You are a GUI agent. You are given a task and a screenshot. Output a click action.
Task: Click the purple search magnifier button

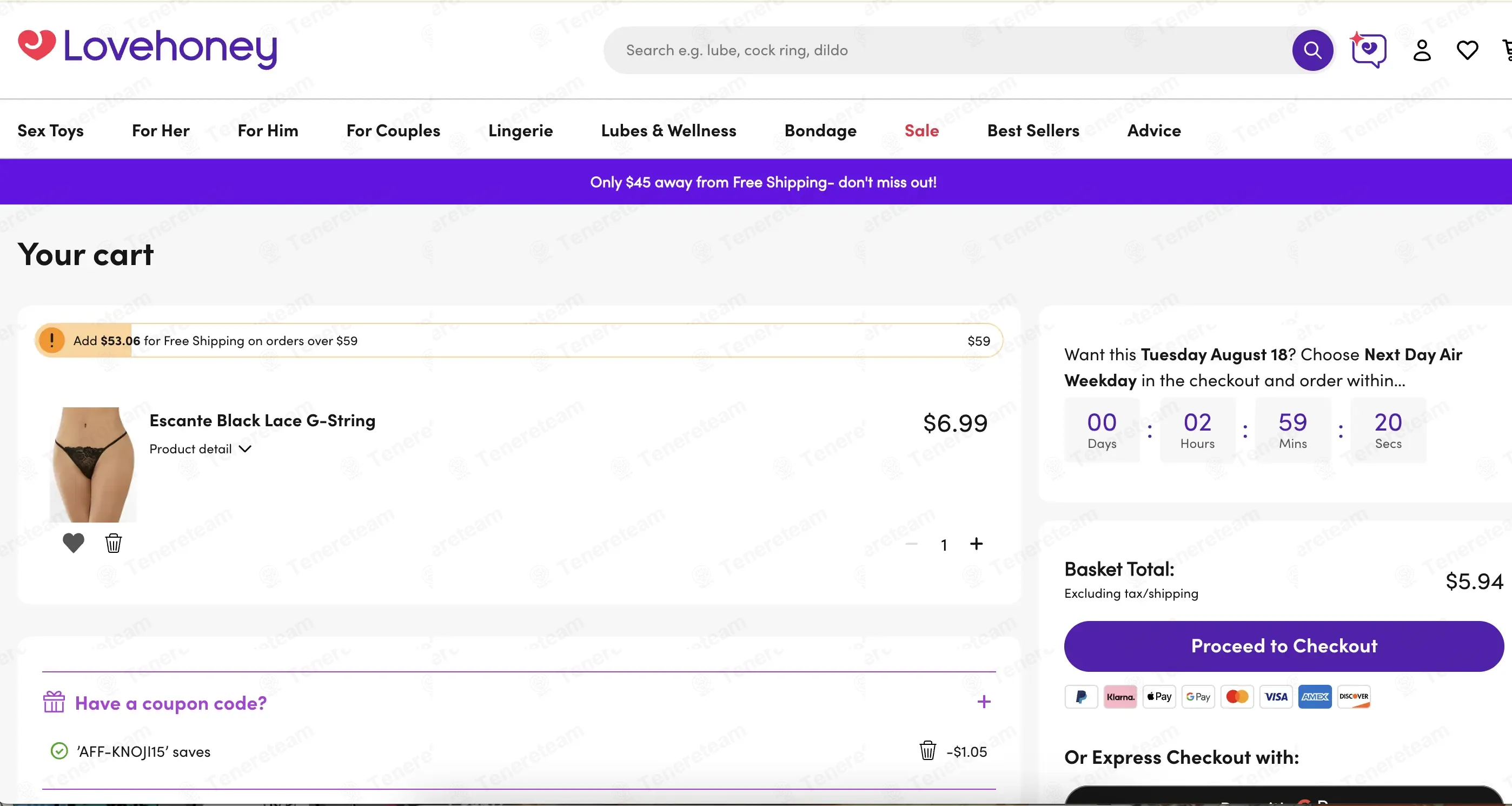(1312, 50)
